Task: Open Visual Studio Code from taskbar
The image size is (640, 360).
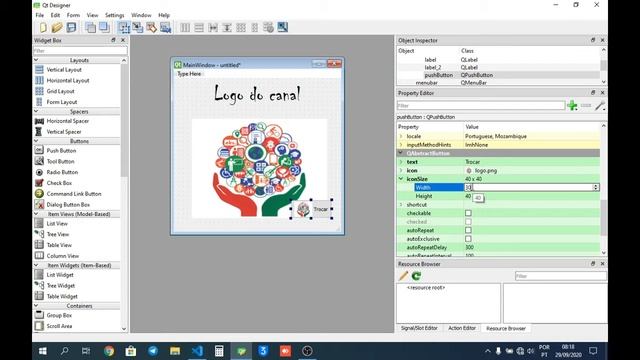Action: click(x=197, y=351)
